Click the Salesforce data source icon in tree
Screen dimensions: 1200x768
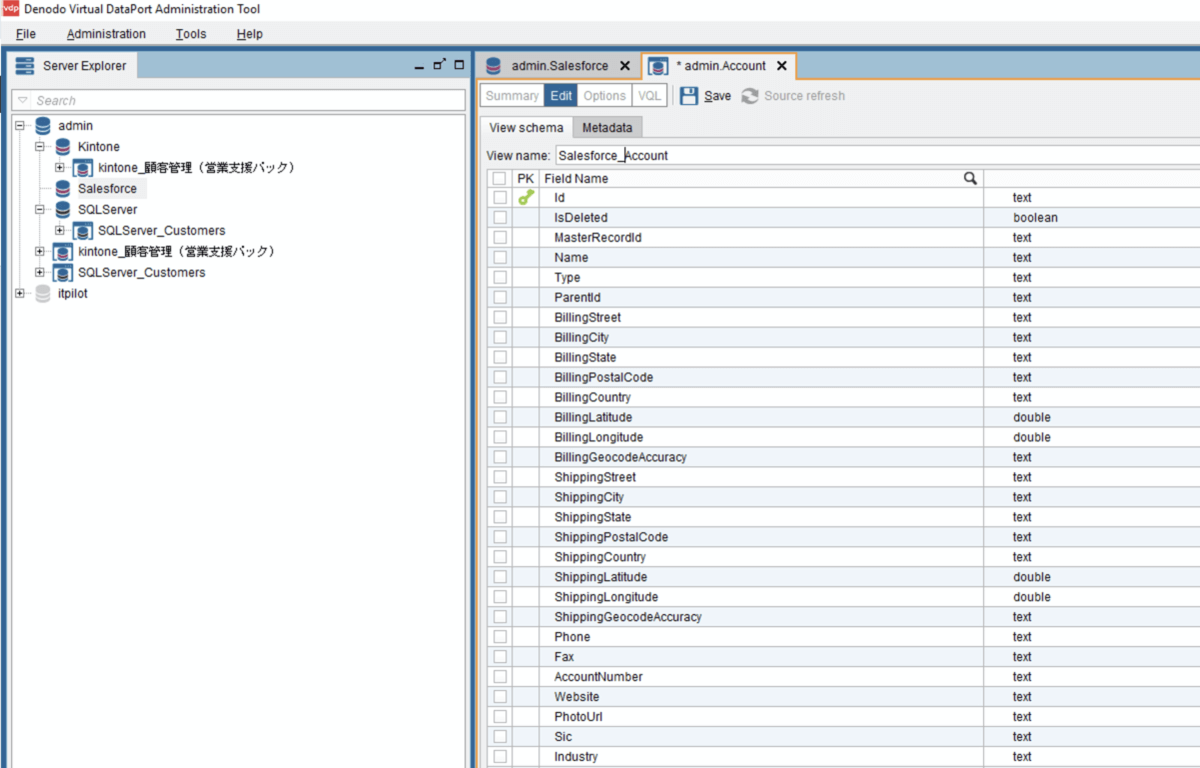pos(62,188)
